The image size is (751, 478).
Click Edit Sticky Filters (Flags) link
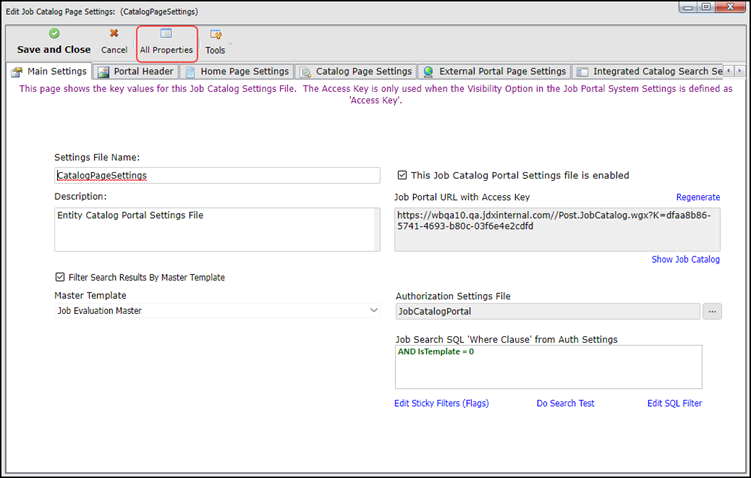(x=442, y=403)
